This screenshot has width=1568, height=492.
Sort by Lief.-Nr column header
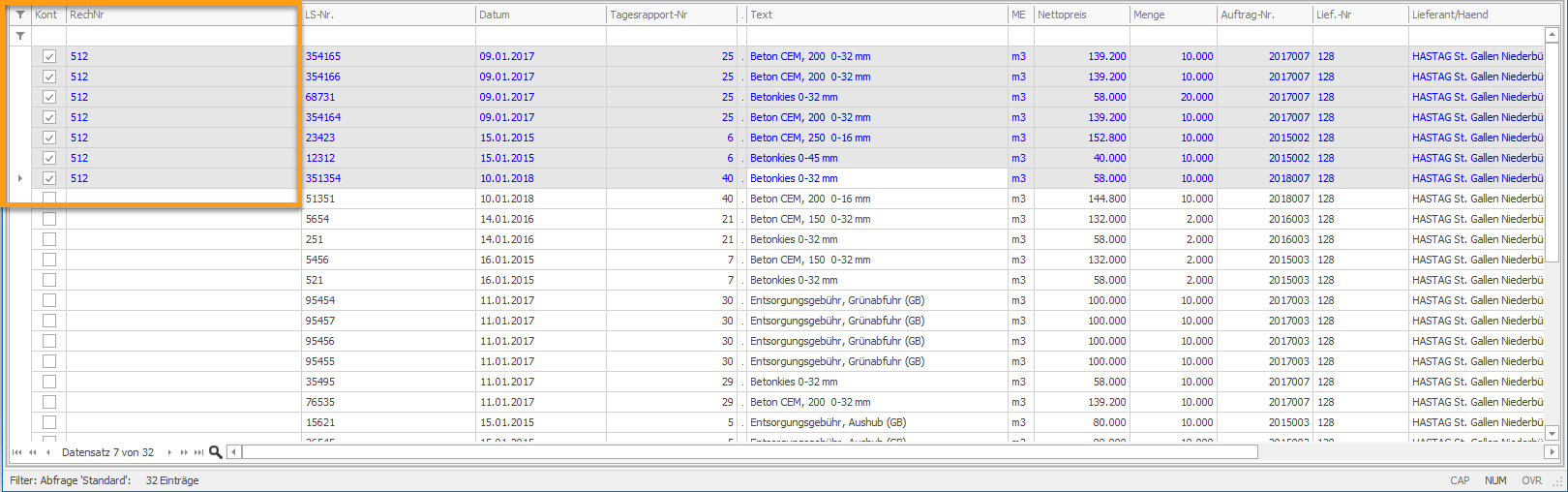click(x=1360, y=15)
